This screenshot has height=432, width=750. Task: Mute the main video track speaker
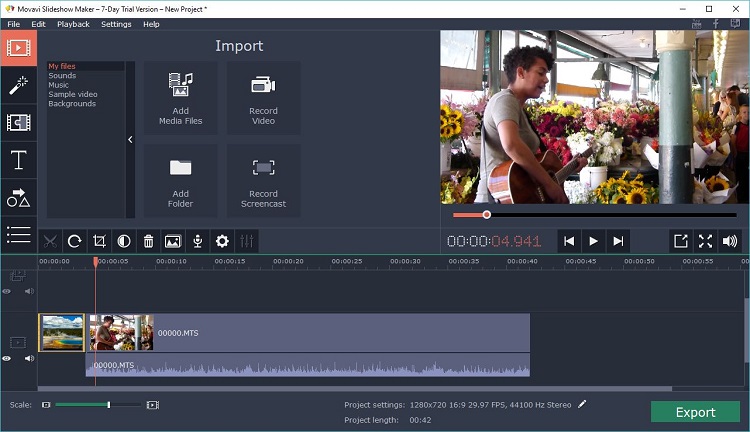tap(29, 358)
